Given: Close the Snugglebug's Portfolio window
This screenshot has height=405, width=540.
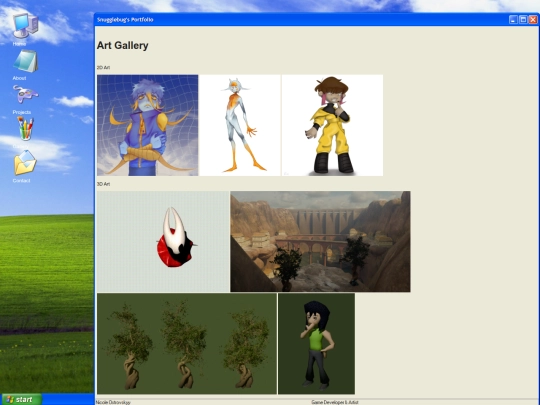Looking at the screenshot, I should point(533,20).
